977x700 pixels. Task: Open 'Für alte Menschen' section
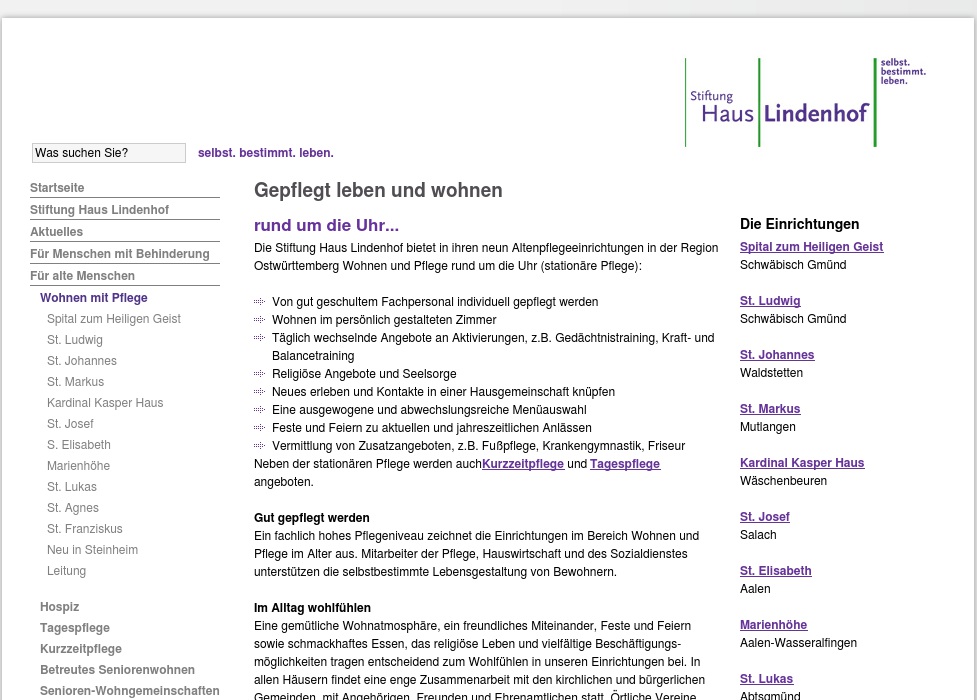click(83, 275)
